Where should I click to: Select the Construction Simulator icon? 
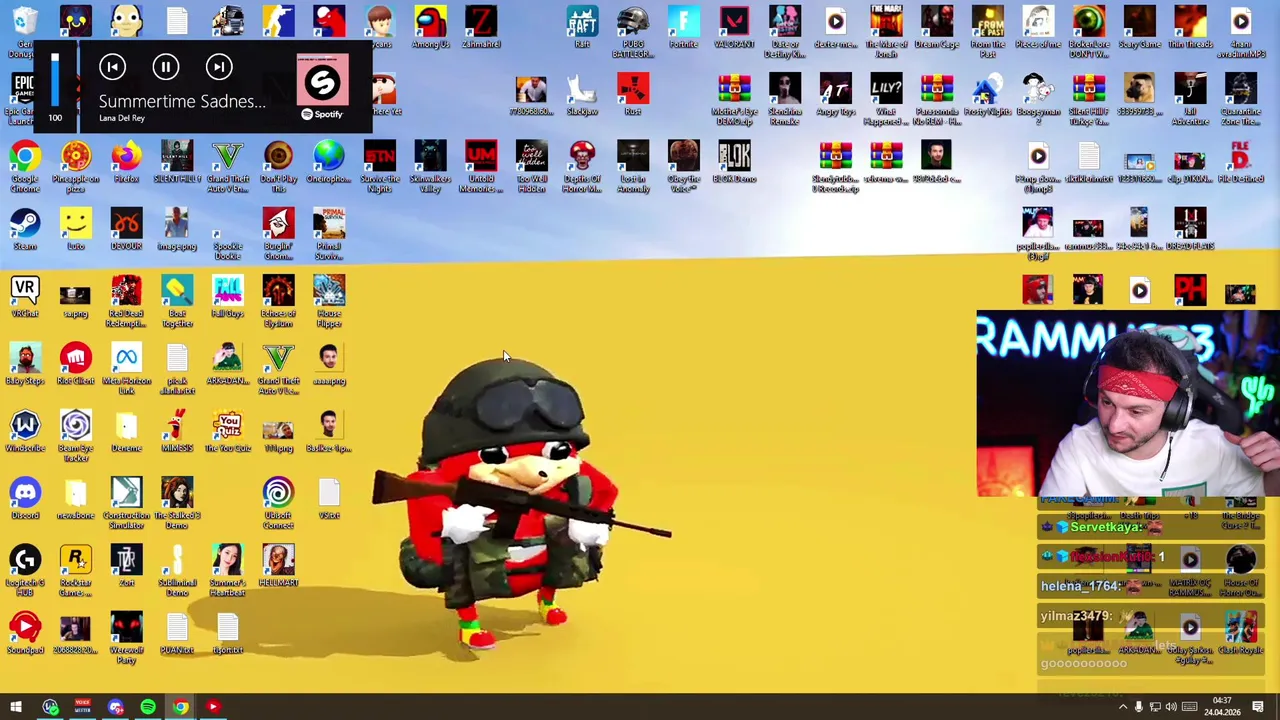(x=126, y=502)
